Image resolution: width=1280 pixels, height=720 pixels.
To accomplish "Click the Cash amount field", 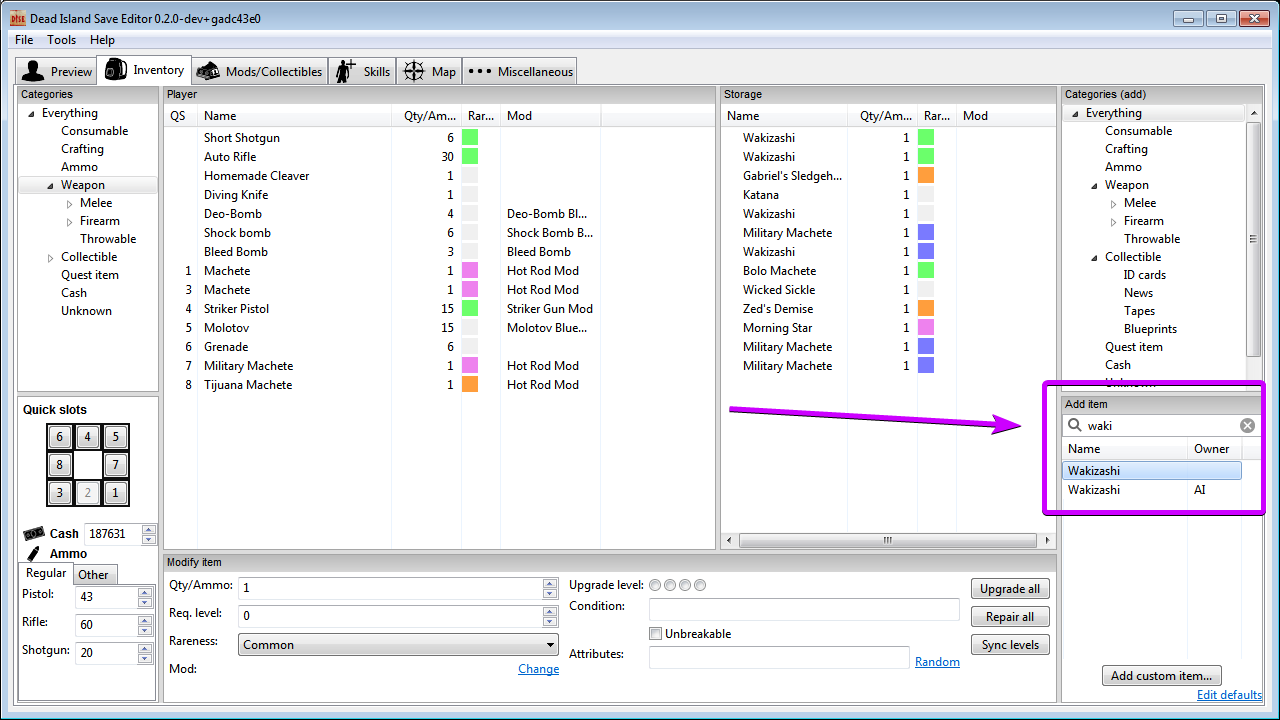I will 112,534.
